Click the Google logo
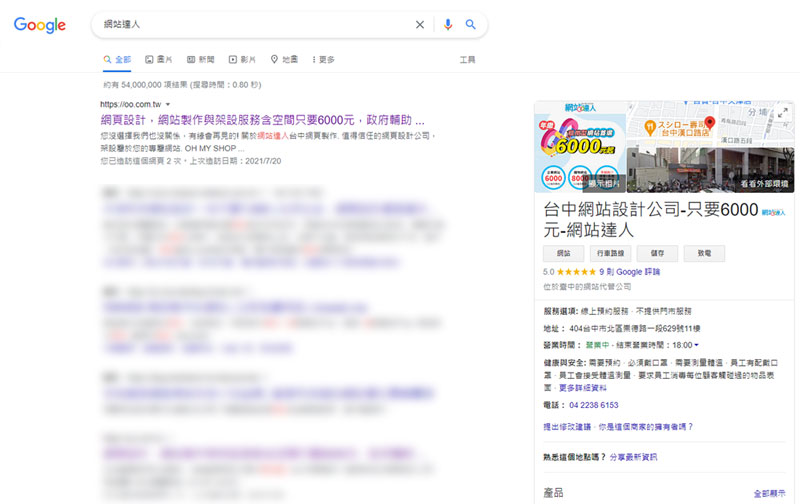This screenshot has height=504, width=800. tap(40, 24)
